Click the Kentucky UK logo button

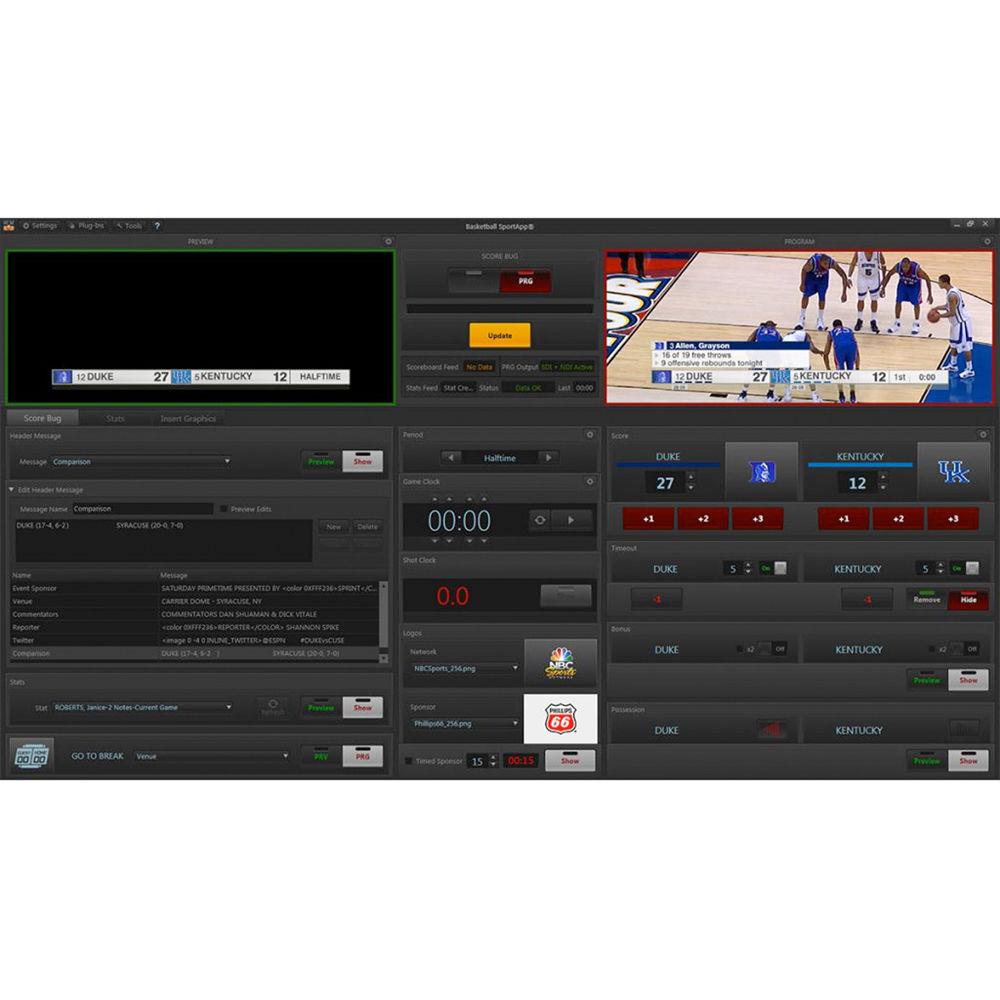pos(953,472)
